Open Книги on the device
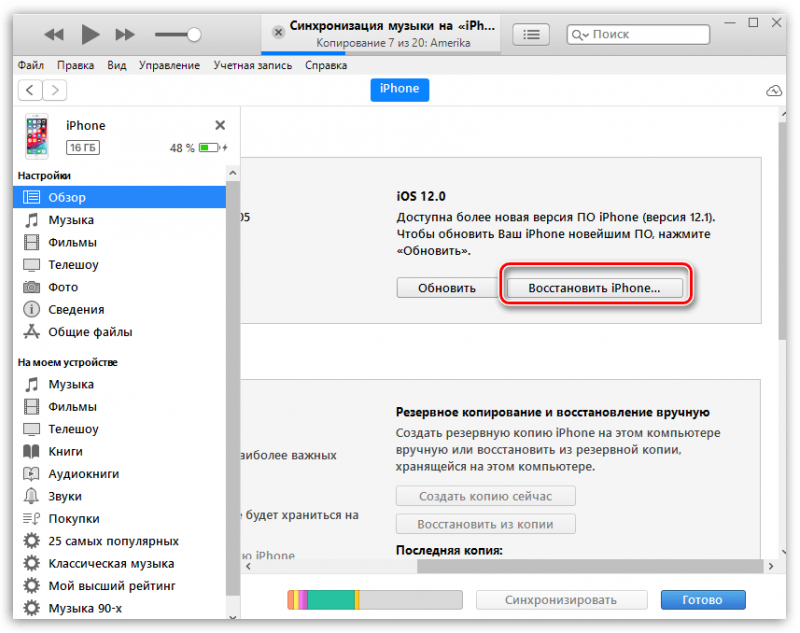 pos(119,451)
